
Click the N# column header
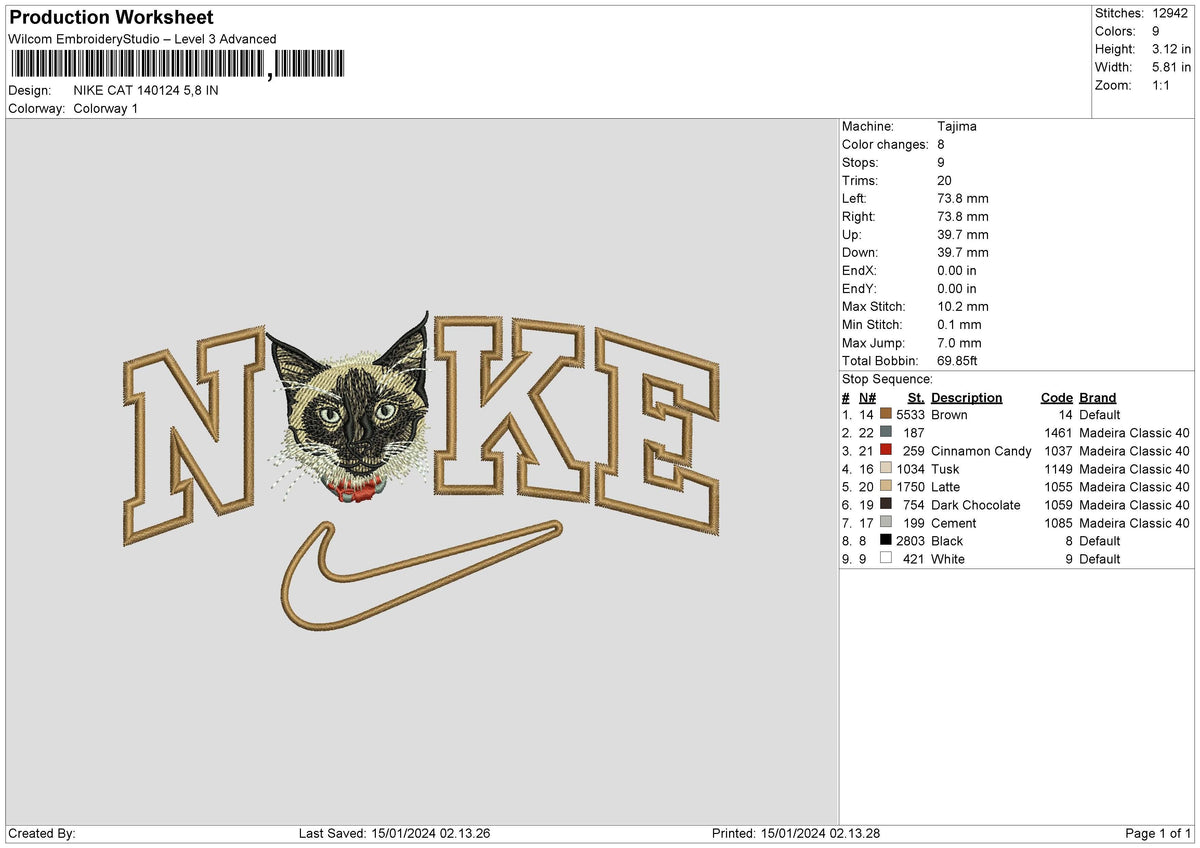[867, 397]
